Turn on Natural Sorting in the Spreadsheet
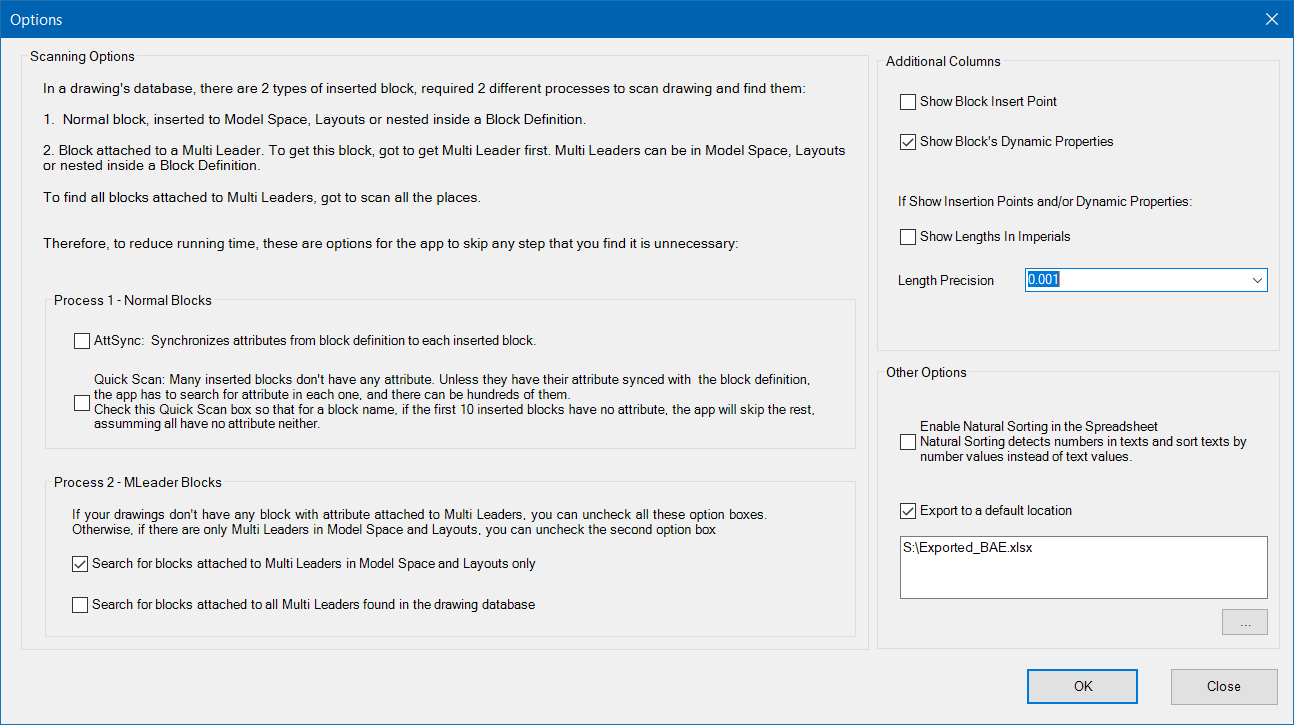The height and width of the screenshot is (725, 1294). 908,442
